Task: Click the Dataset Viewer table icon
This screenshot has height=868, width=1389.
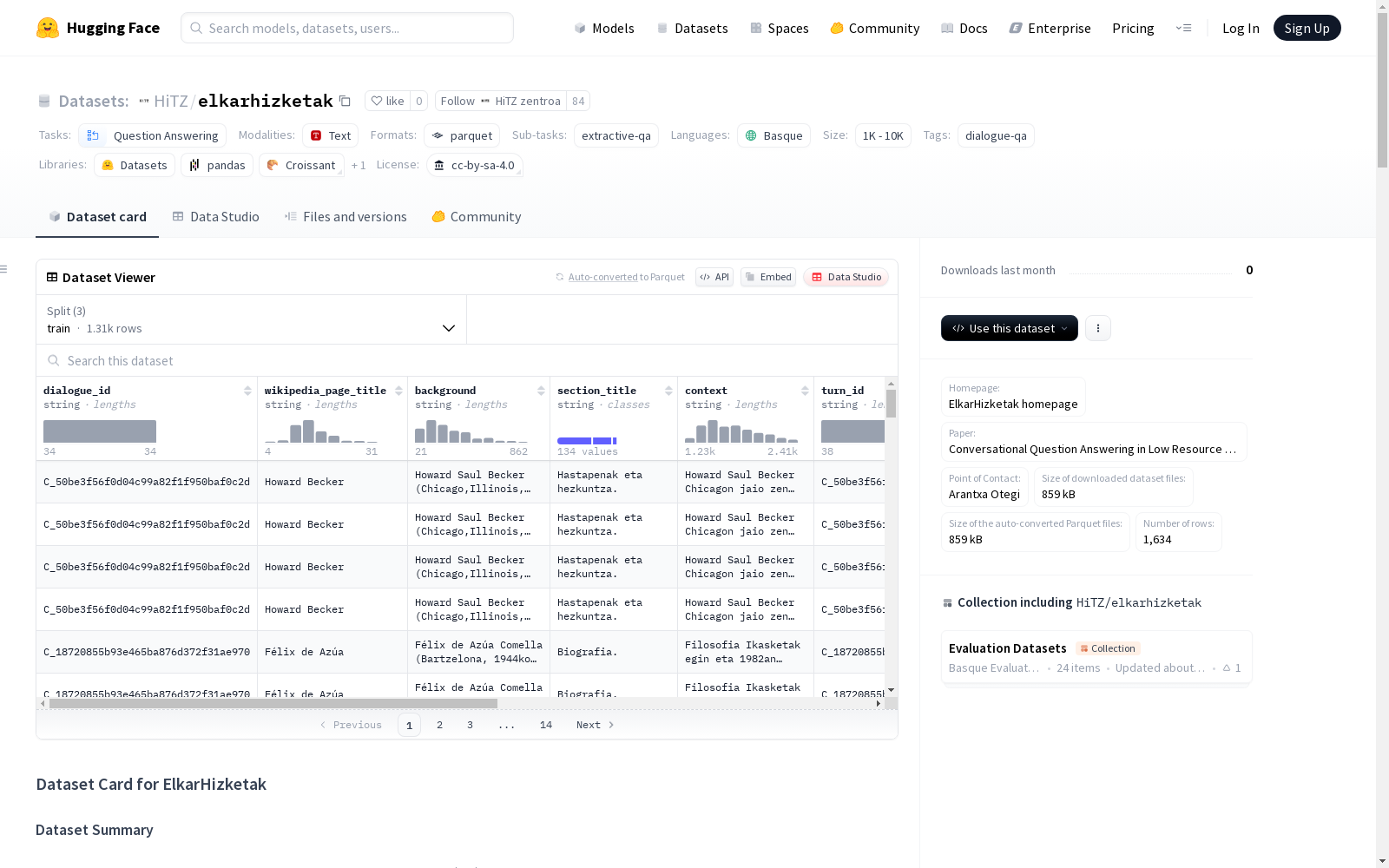Action: (52, 277)
